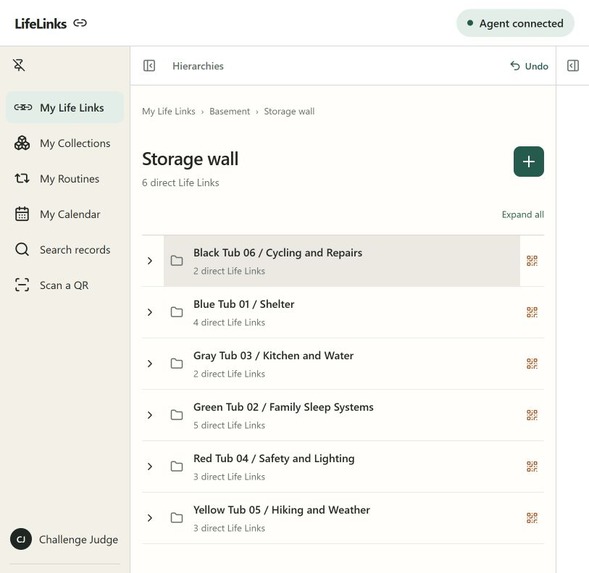This screenshot has width=589, height=573.
Task: Click the Storage wall breadcrumb
Action: 289,111
